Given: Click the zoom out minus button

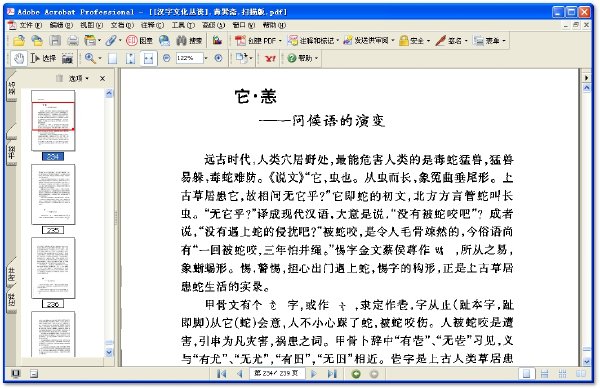Looking at the screenshot, I should coord(166,58).
